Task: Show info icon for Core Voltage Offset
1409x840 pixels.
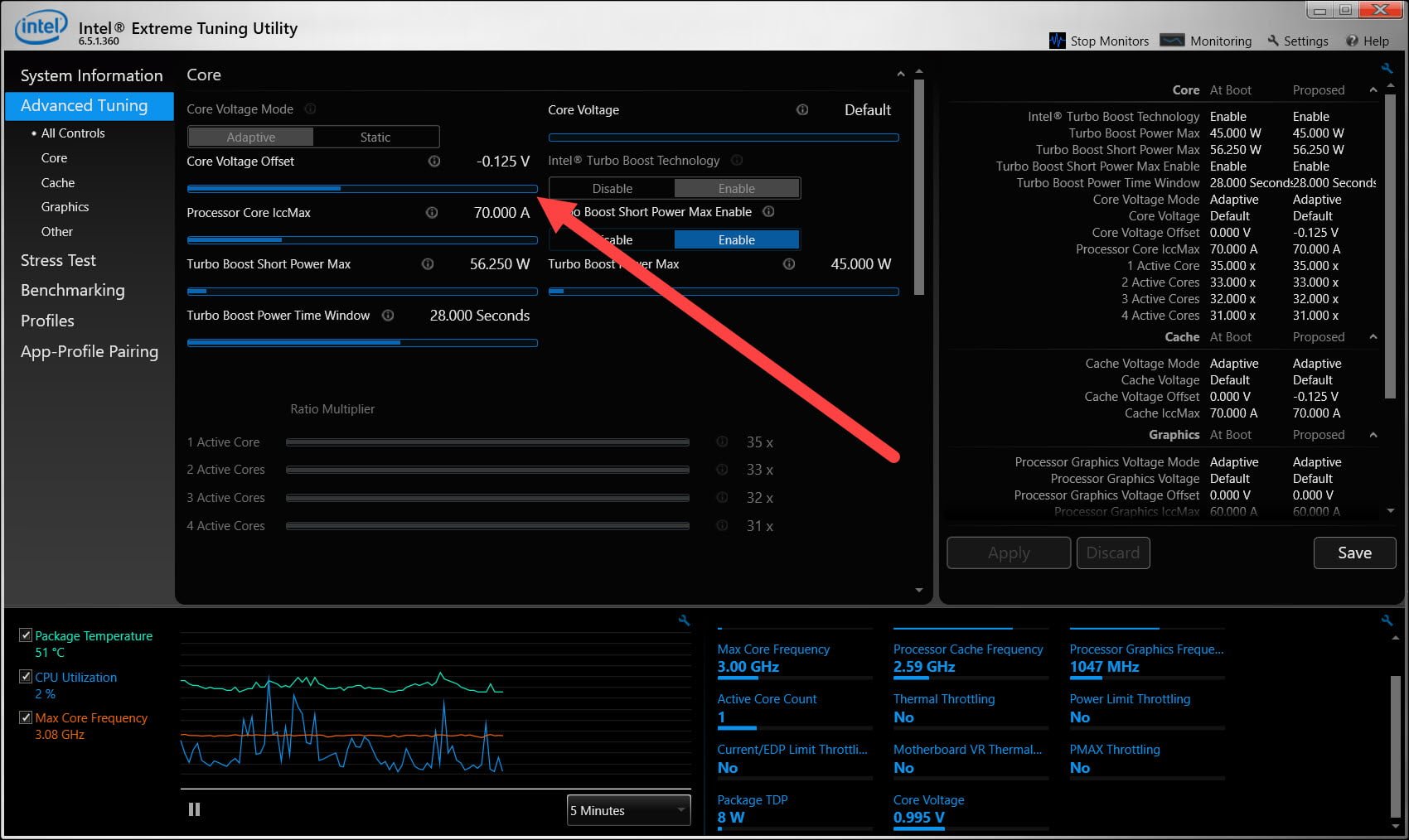Action: pos(433,161)
